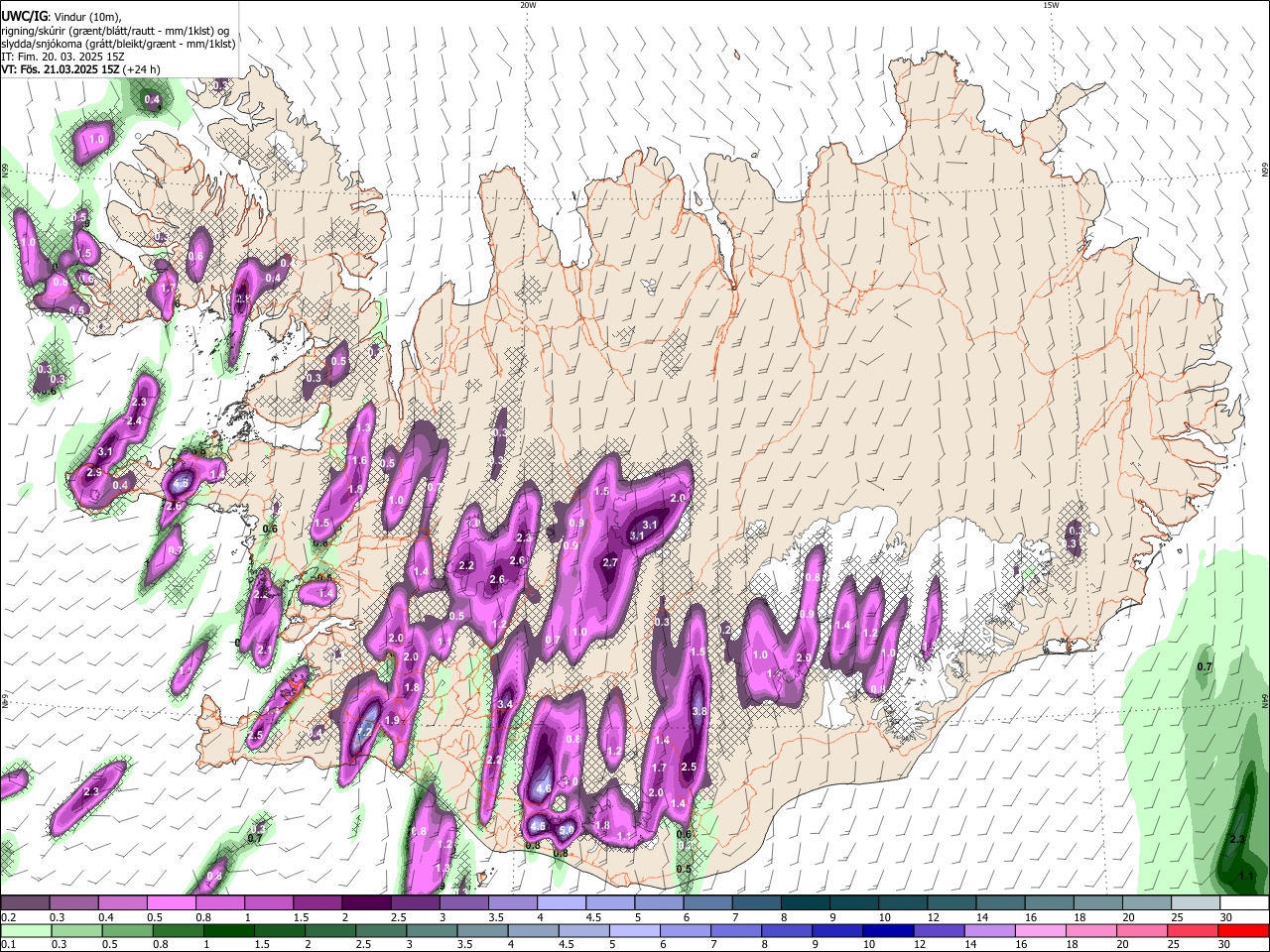Screen dimensions: 1270x952
Task: Select the dark navy 10–12 swatch, lower legend
Action: pos(887,930)
